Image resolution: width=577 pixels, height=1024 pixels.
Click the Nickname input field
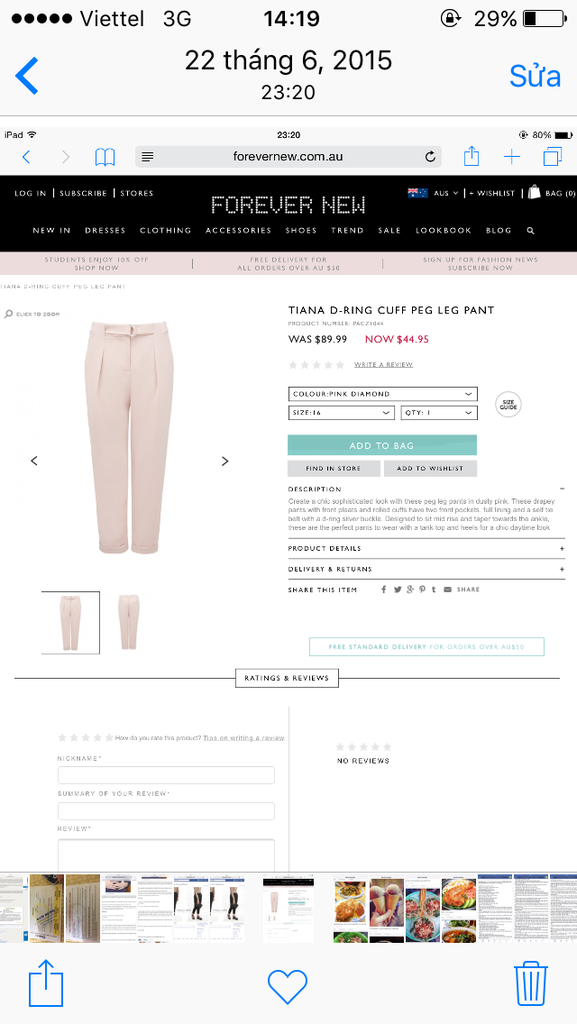tap(166, 775)
